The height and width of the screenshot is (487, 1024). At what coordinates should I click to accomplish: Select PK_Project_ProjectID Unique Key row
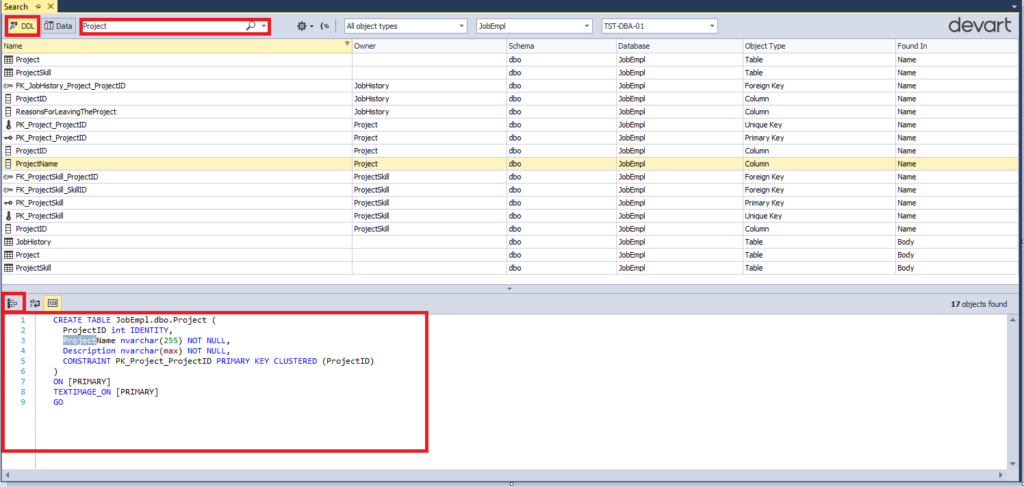511,125
